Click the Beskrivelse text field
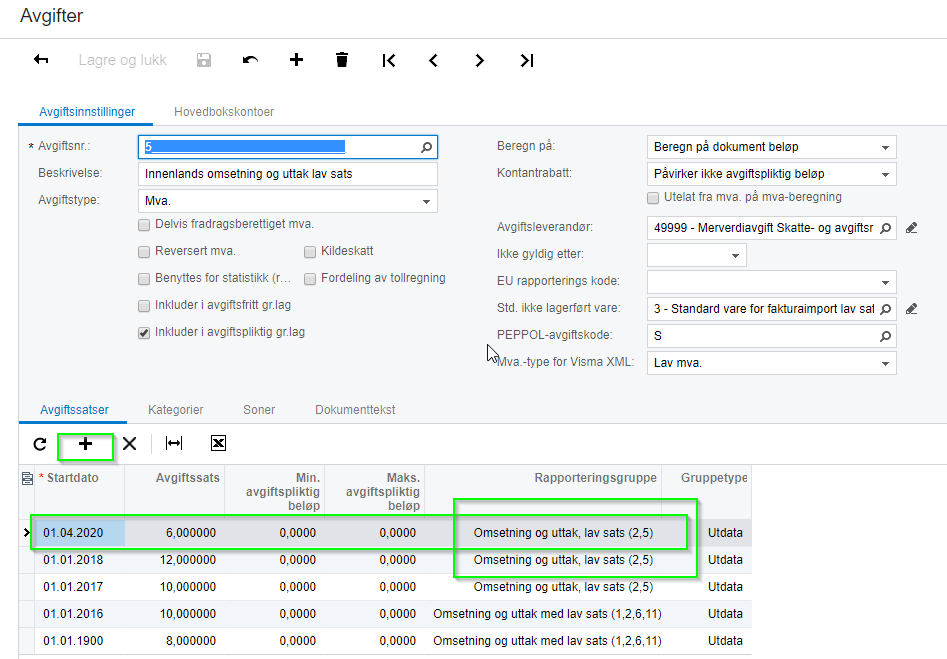Viewport: 947px width, 659px height. (288, 174)
